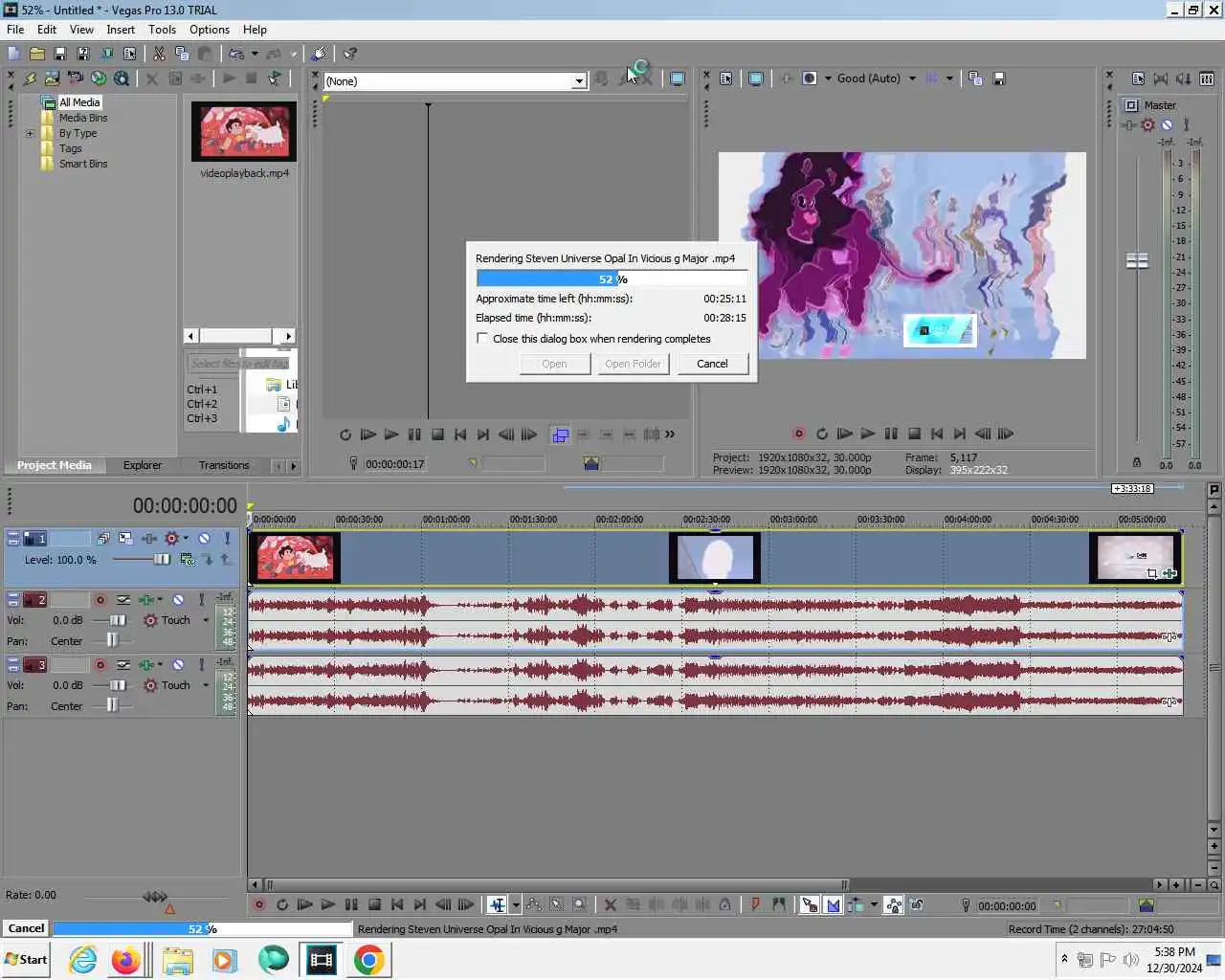Toggle Arm for Record on audio track 2
This screenshot has width=1225, height=980.
[100, 600]
